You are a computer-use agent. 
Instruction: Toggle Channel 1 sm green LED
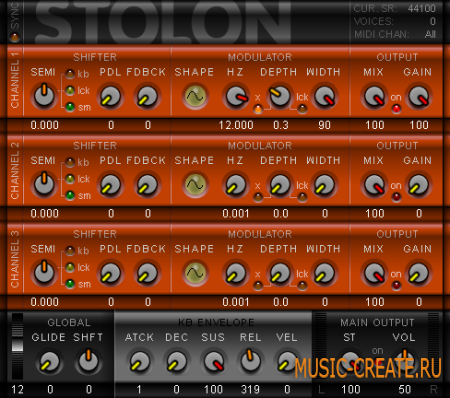point(70,107)
